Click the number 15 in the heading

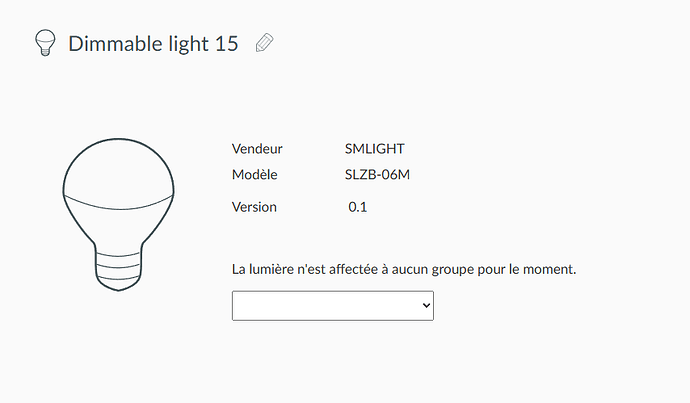[227, 44]
